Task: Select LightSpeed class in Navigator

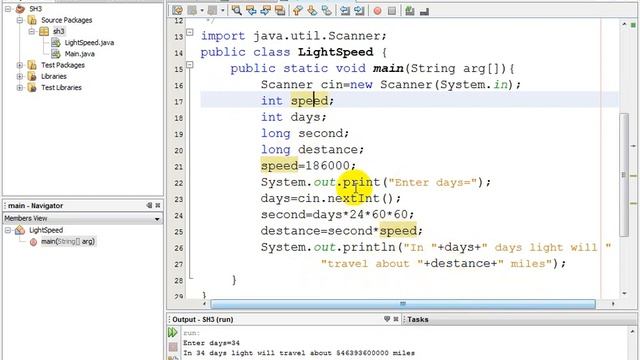Action: point(46,230)
